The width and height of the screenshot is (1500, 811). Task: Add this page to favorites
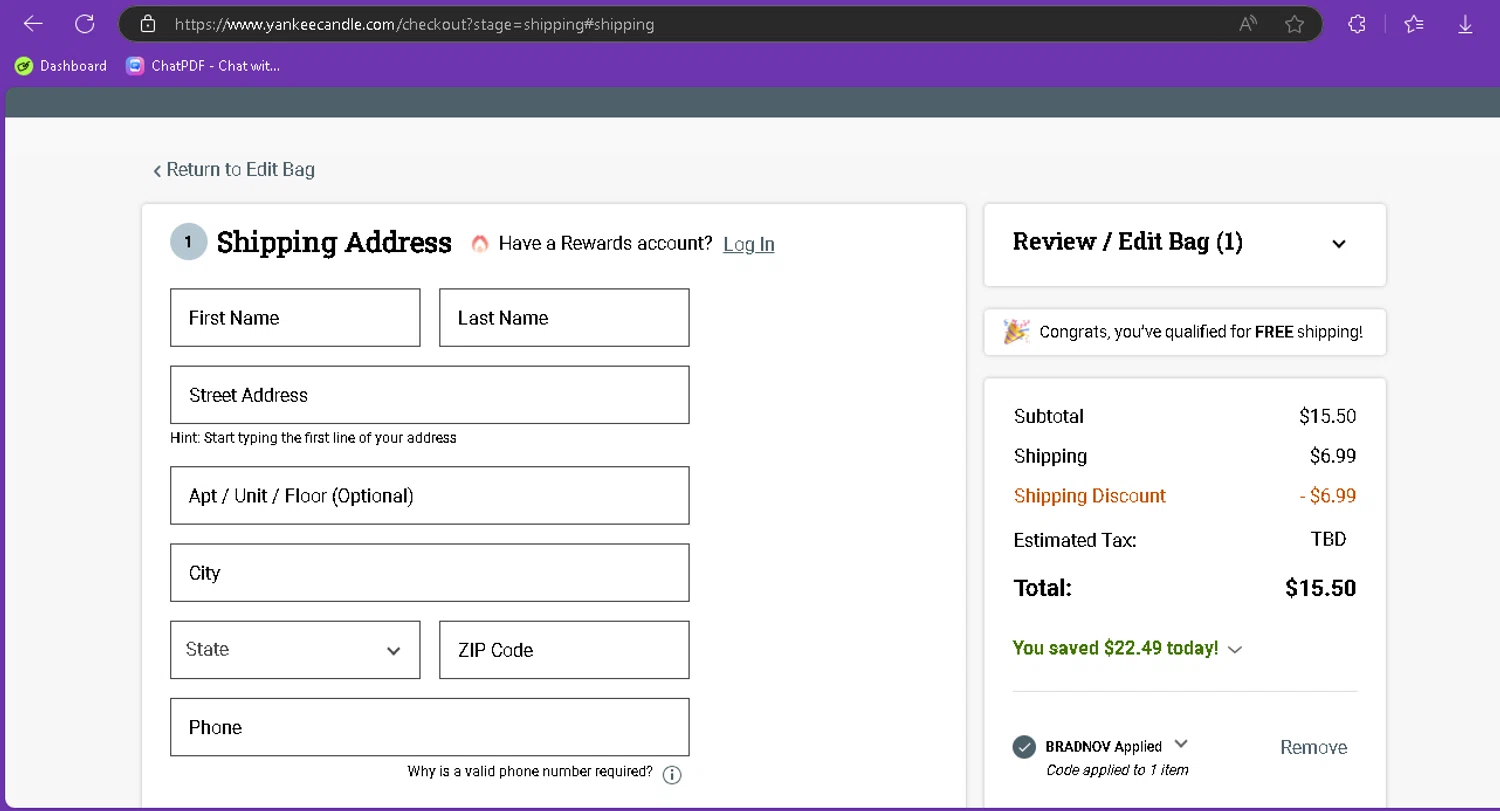[x=1294, y=24]
